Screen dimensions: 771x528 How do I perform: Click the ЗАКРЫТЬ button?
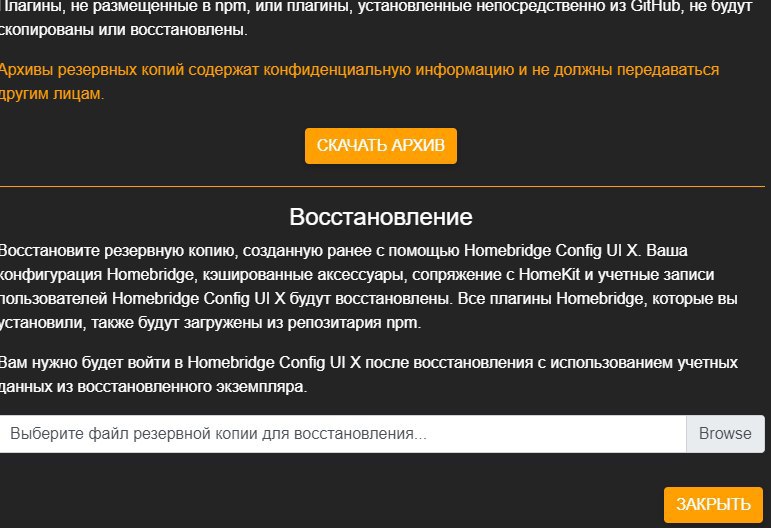coord(713,504)
